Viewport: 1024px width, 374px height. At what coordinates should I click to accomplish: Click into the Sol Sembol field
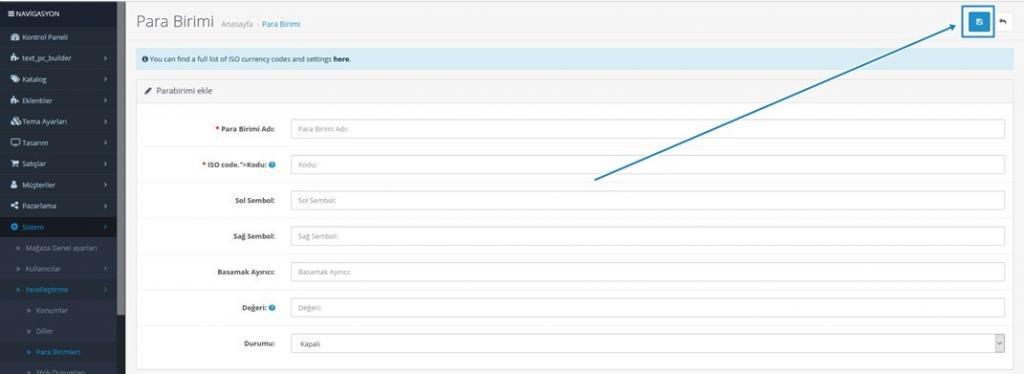[x=647, y=200]
